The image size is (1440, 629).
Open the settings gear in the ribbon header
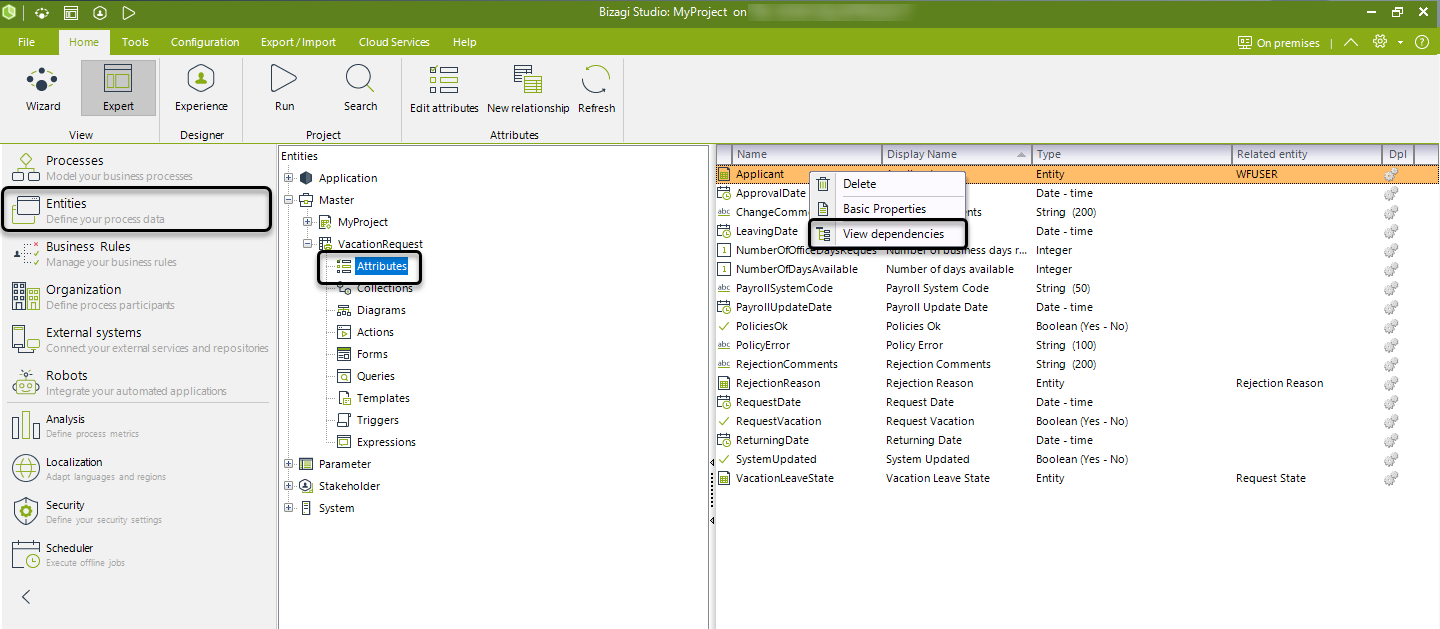point(1381,42)
